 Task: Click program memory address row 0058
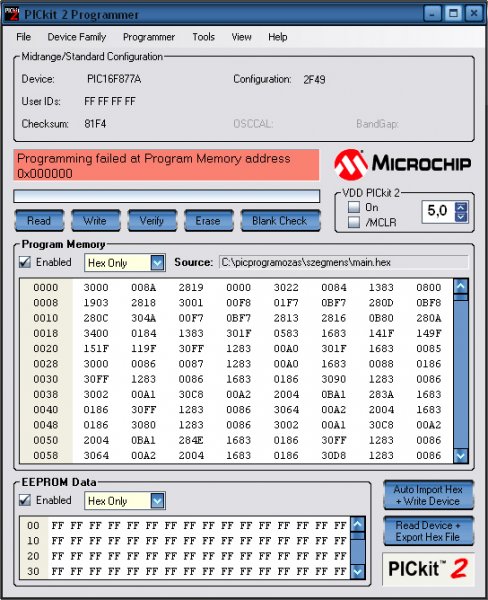click(46, 456)
